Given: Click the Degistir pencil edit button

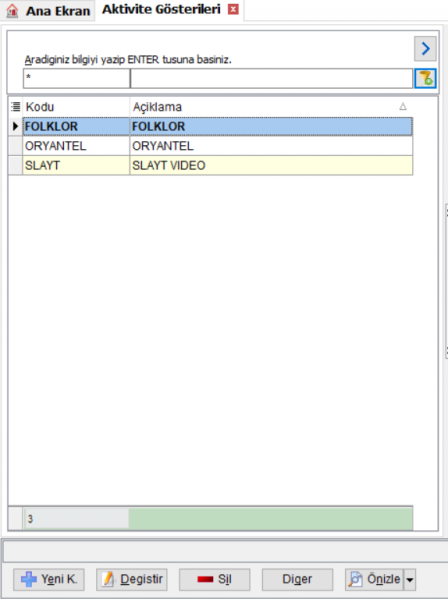Looking at the screenshot, I should [x=132, y=579].
